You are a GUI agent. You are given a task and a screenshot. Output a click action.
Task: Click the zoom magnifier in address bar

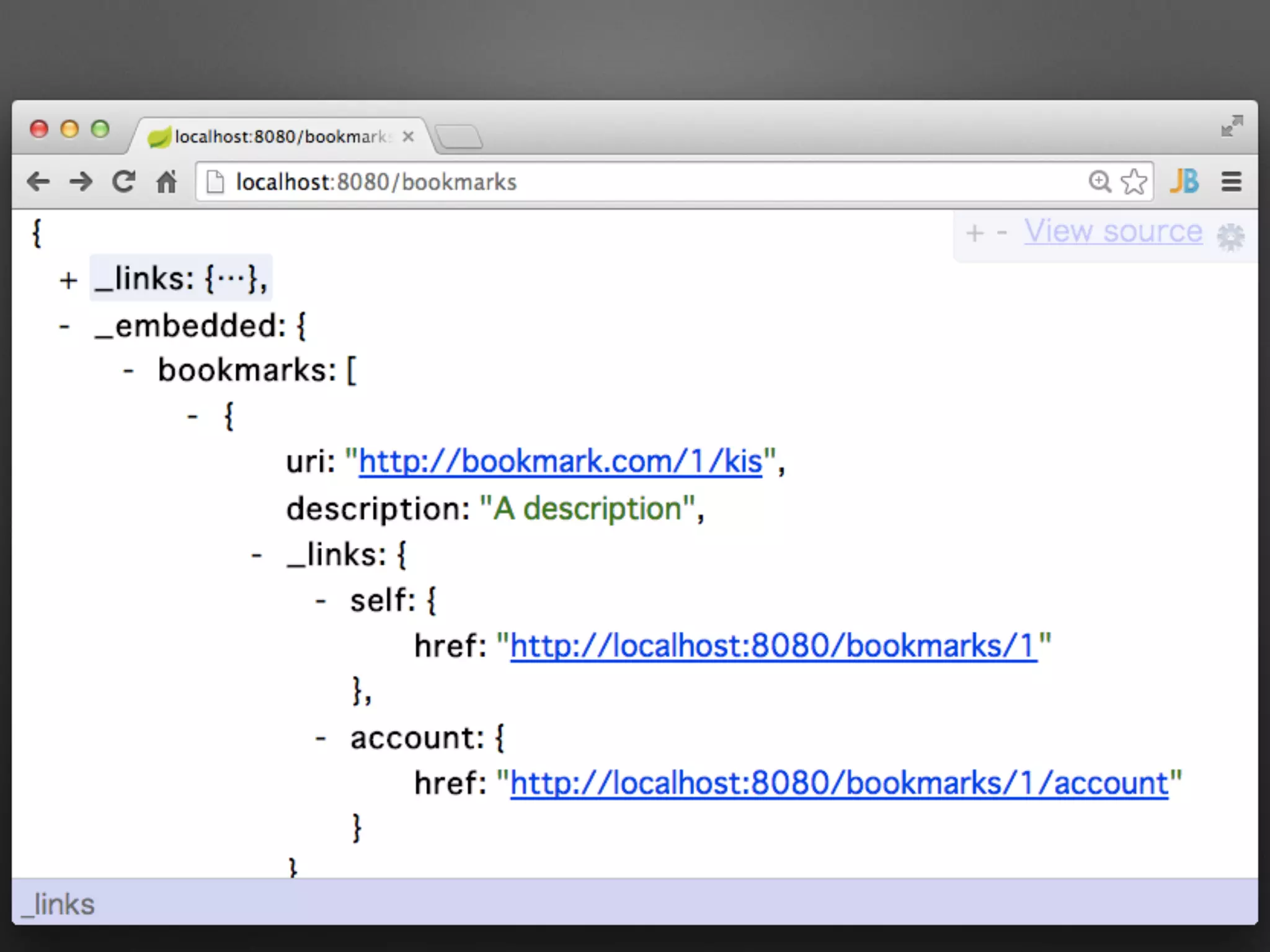[1099, 182]
